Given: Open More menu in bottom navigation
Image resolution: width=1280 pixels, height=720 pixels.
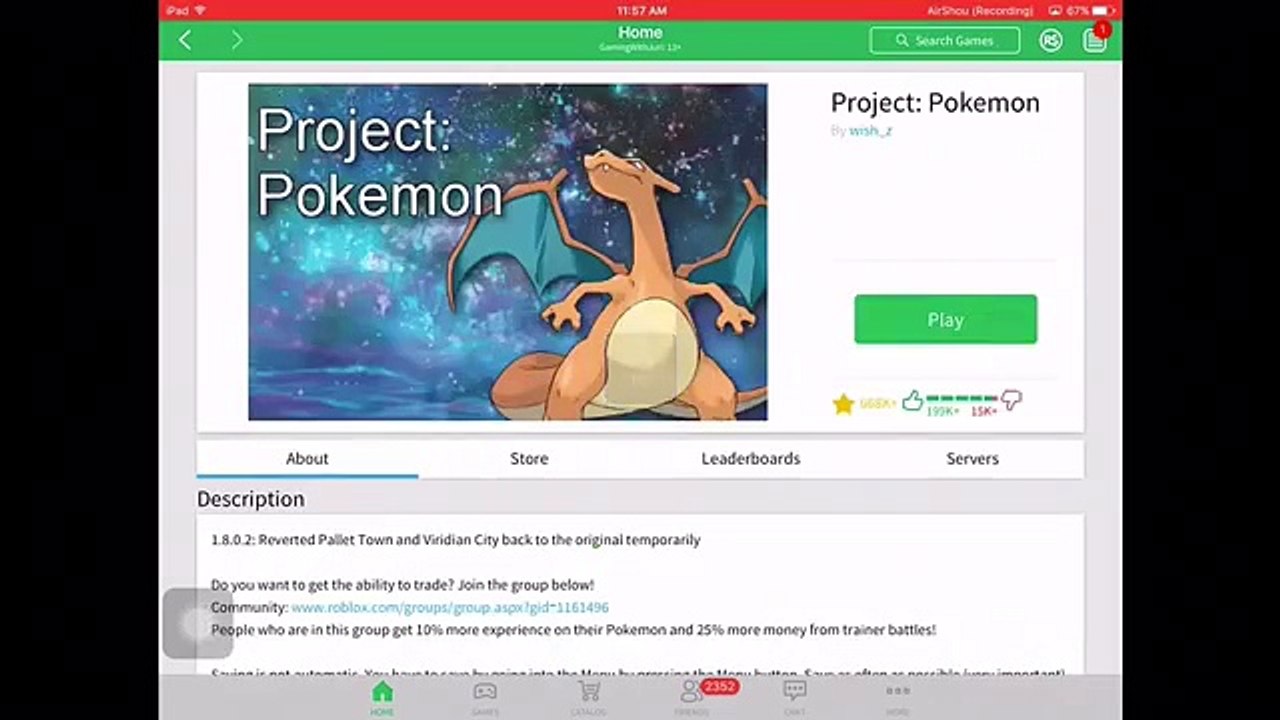Looking at the screenshot, I should [898, 697].
